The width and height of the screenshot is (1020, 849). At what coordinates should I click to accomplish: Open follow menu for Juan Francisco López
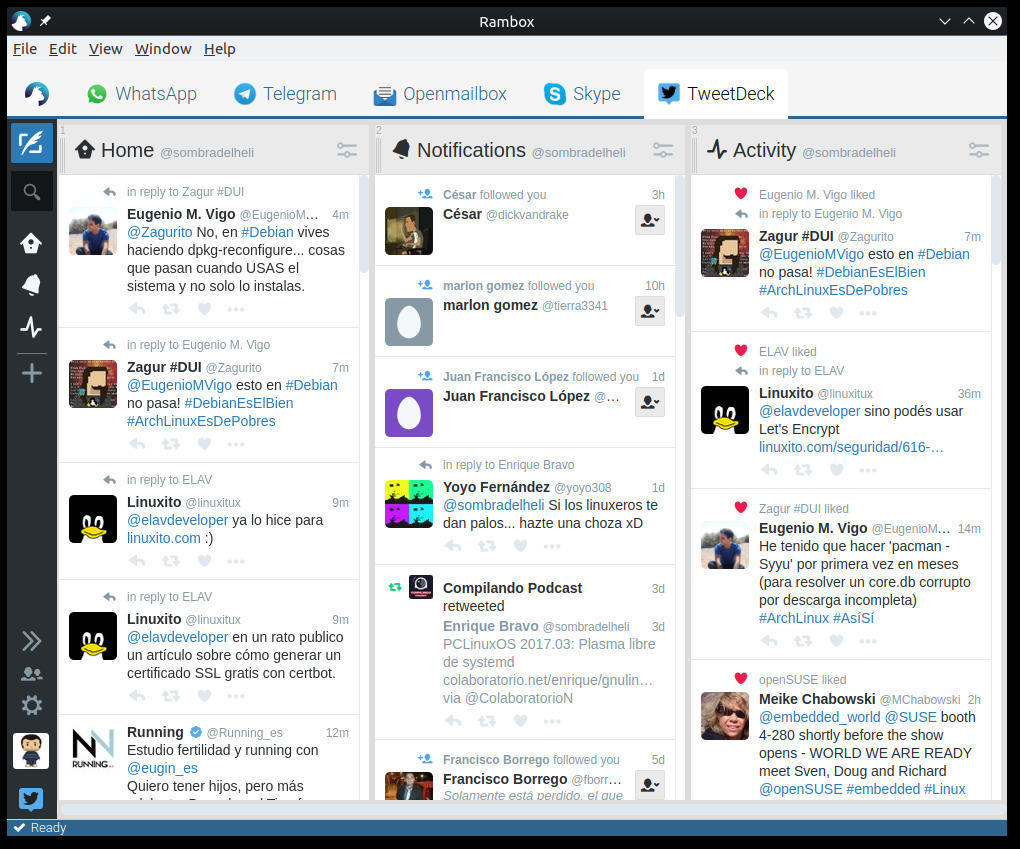(x=650, y=402)
